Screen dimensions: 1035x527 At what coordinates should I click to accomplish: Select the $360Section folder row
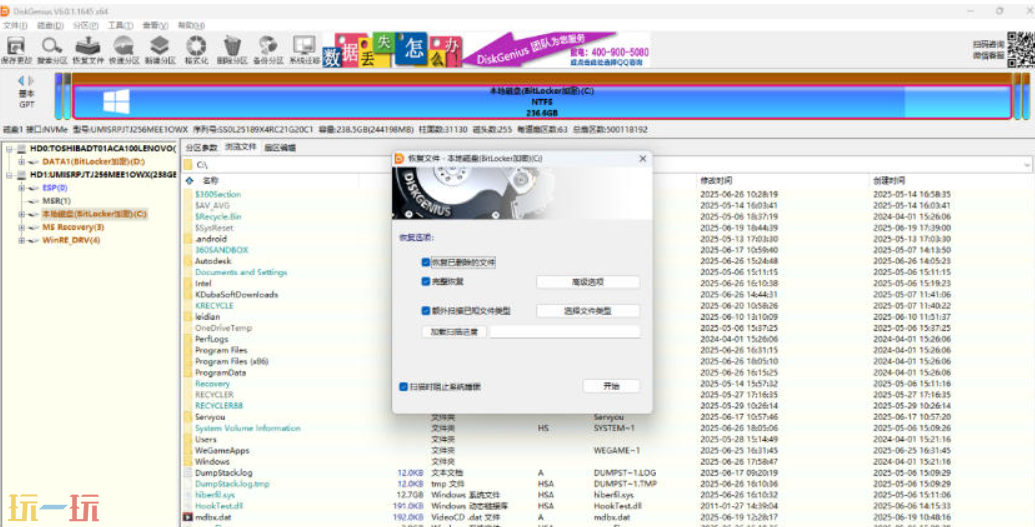pos(218,195)
